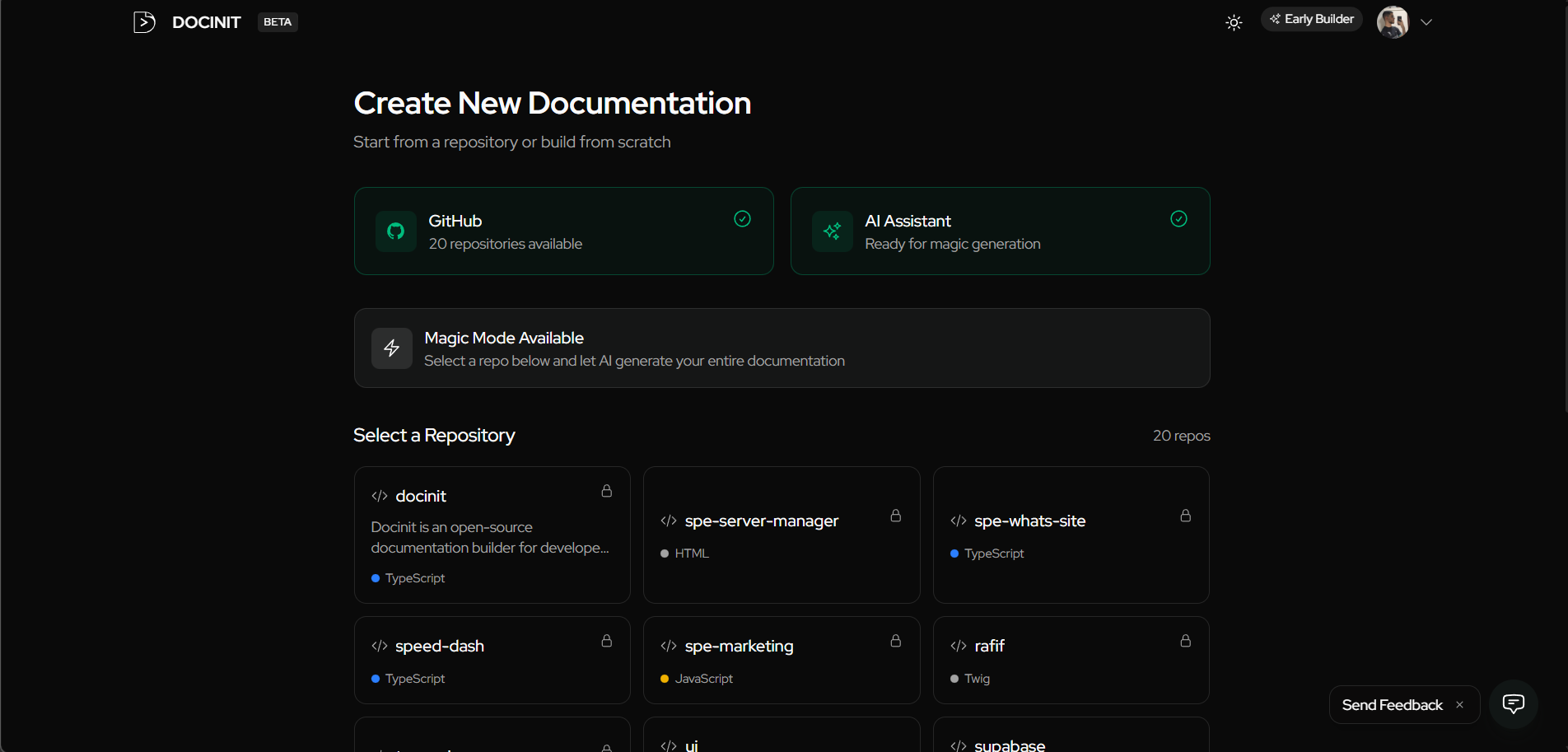This screenshot has height=752, width=1568.
Task: Select the docinit repository card
Action: (492, 535)
